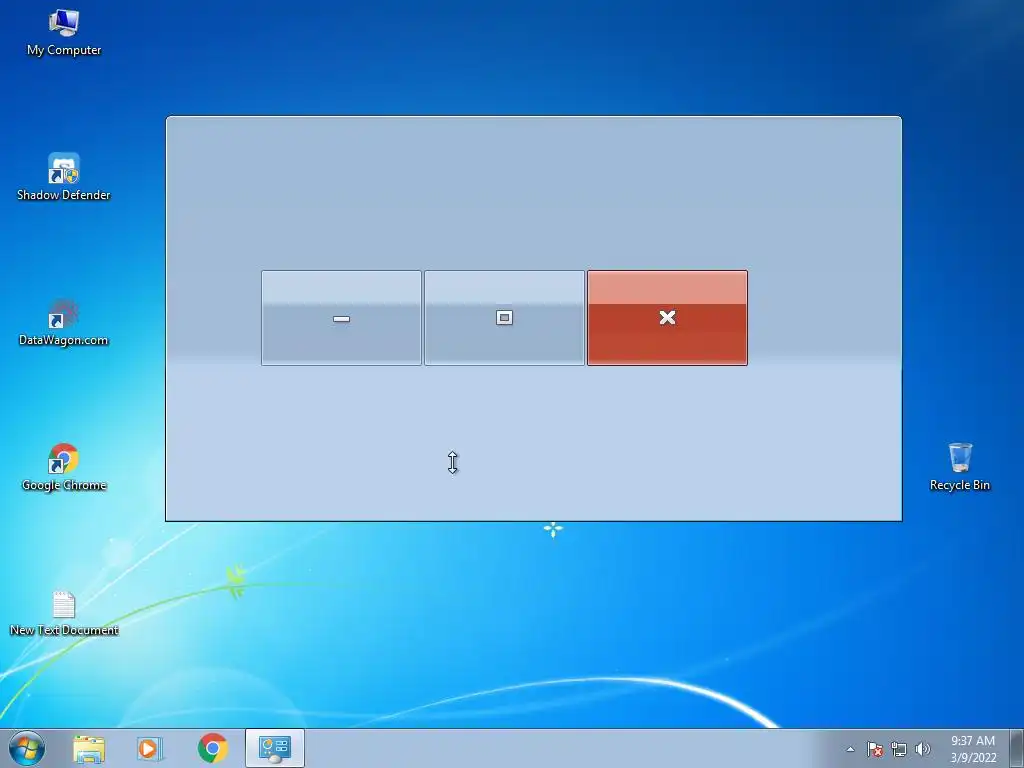Open the Windows Start menu orb
This screenshot has height=768, width=1024.
click(x=27, y=748)
